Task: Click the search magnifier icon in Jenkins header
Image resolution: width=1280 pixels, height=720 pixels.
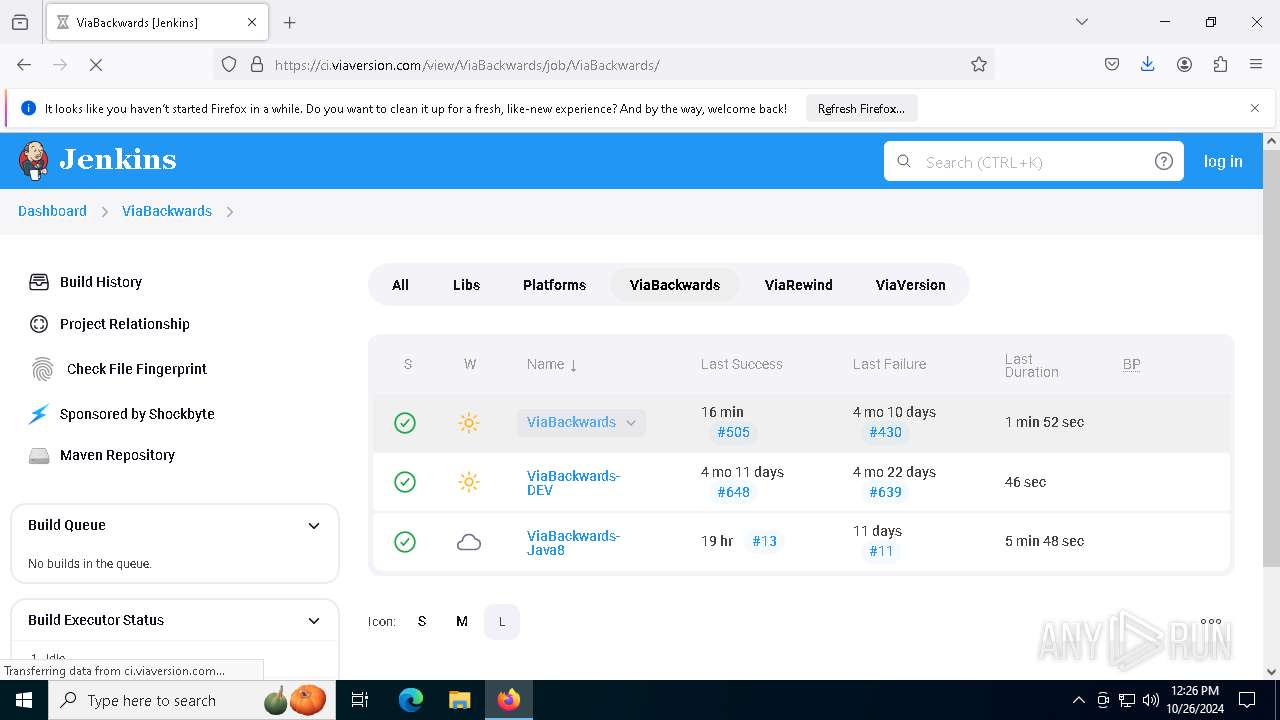Action: [904, 161]
